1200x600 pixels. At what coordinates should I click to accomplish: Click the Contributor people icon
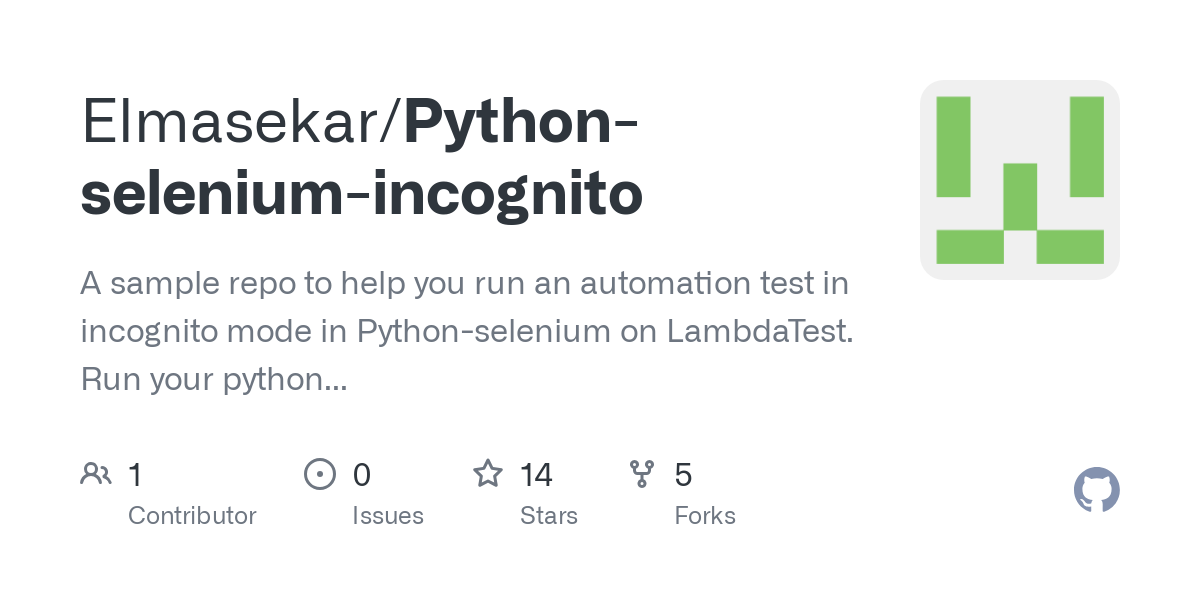[96, 474]
